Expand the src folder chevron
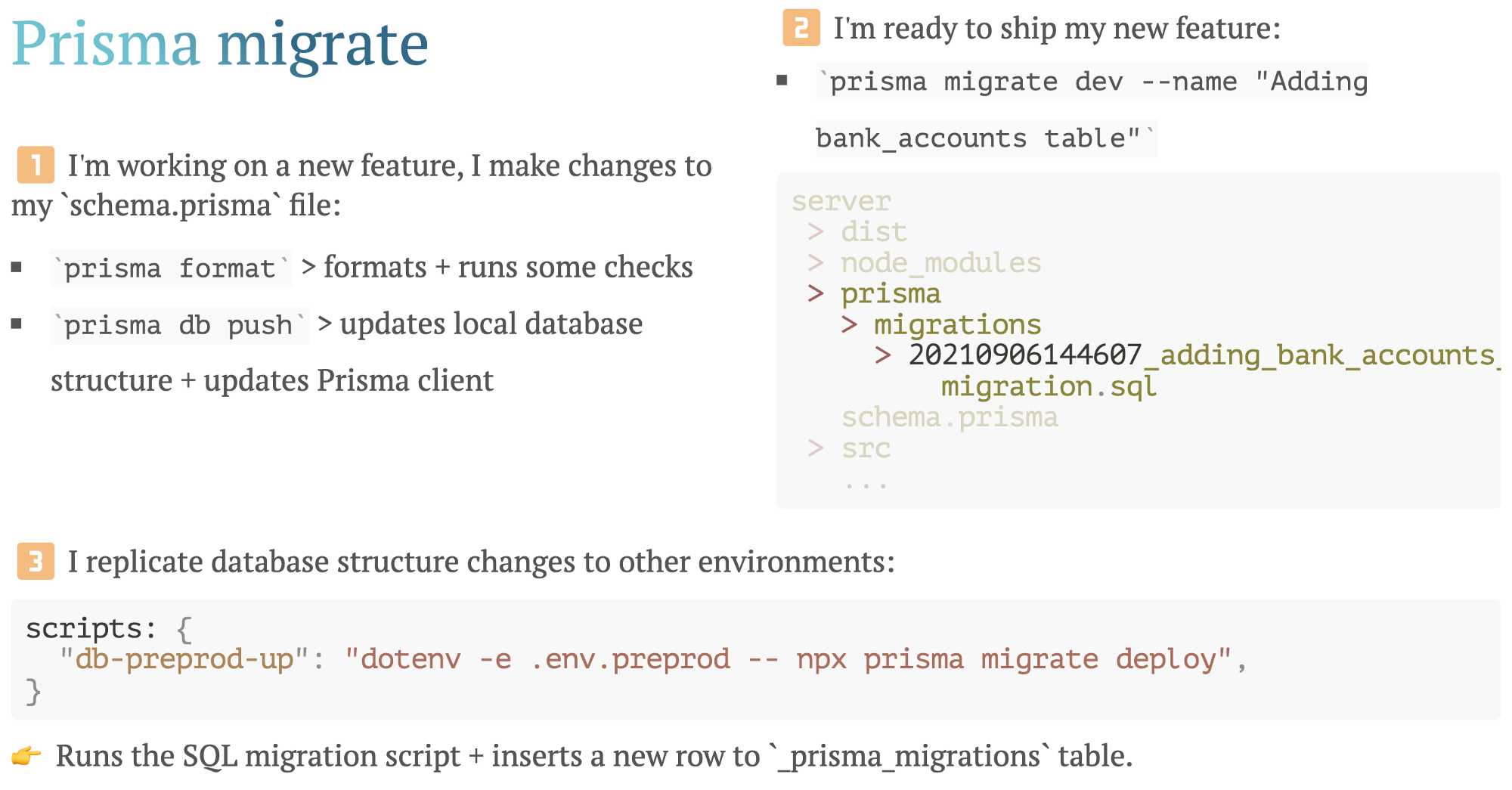Image resolution: width=1512 pixels, height=790 pixels. pyautogui.click(x=815, y=448)
